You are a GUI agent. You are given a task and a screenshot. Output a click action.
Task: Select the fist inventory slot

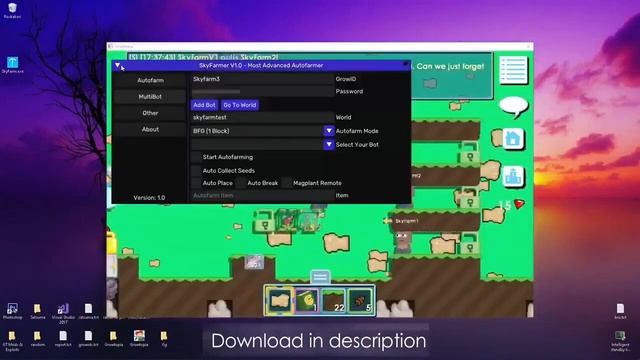pyautogui.click(x=279, y=301)
